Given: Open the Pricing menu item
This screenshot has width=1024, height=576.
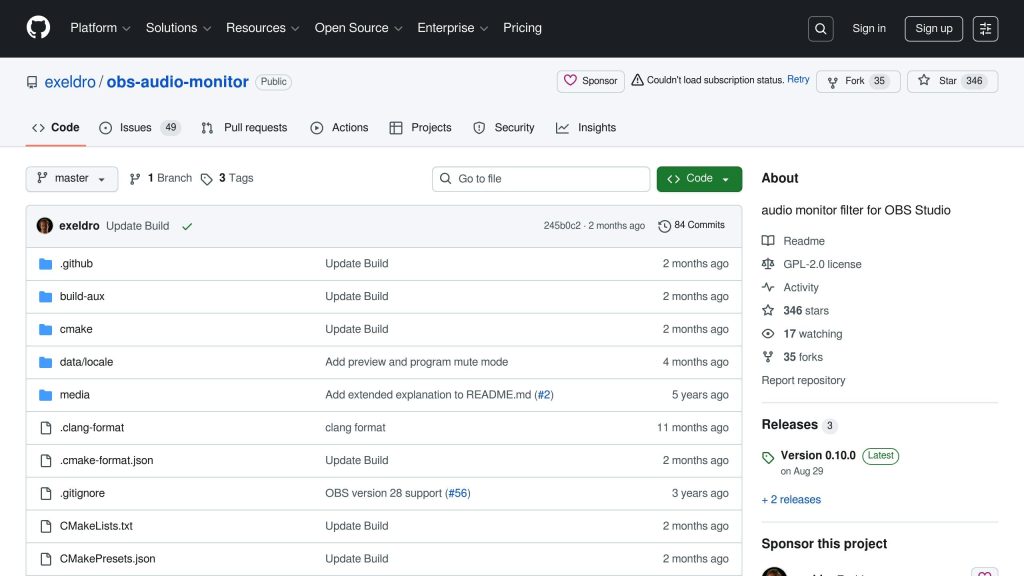Looking at the screenshot, I should pos(521,28).
